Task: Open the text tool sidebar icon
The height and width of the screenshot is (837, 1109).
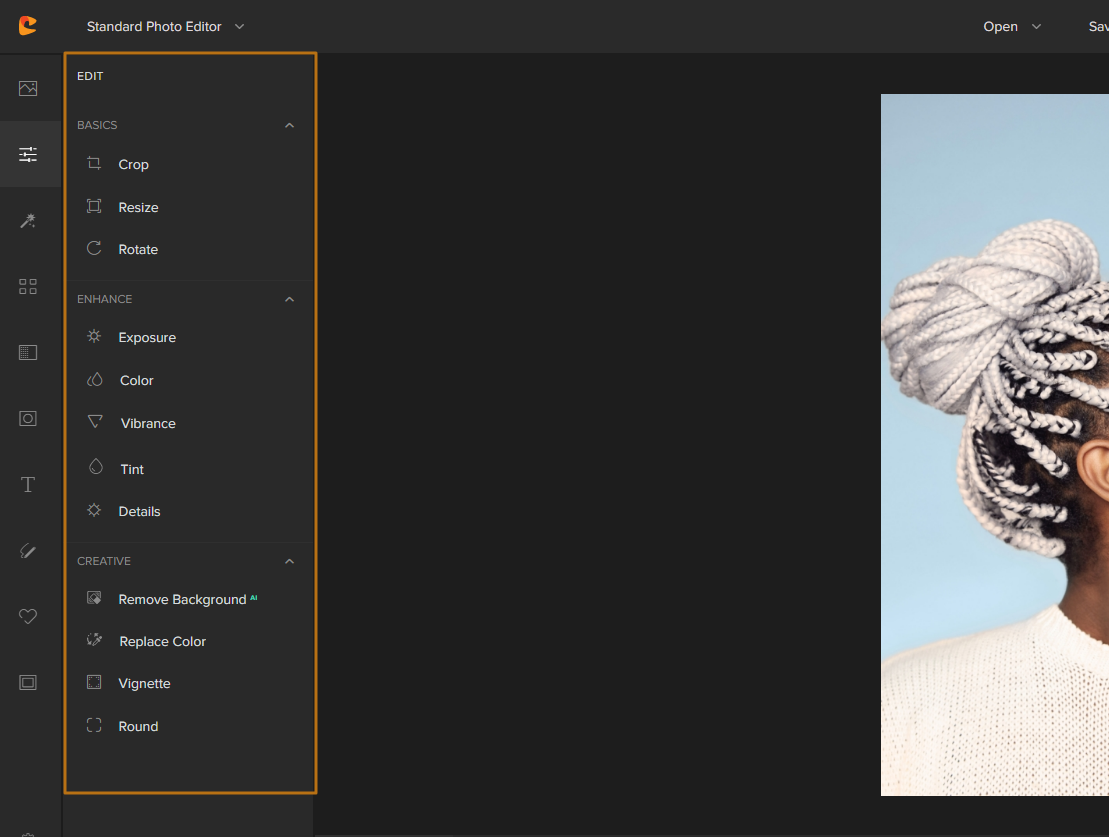Action: (28, 485)
